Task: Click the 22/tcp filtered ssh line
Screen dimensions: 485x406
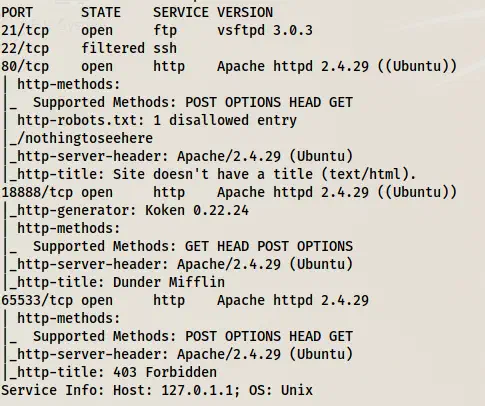Action: tap(89, 48)
